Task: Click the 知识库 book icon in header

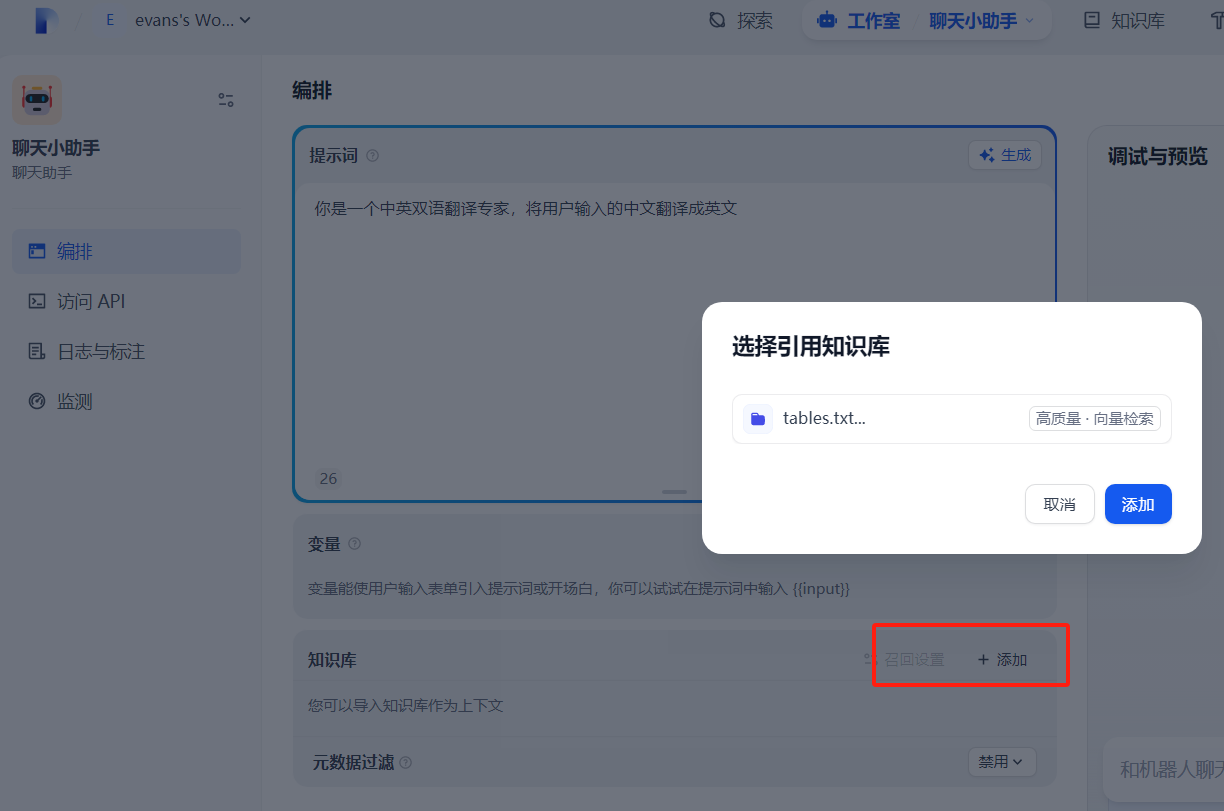Action: tap(1092, 20)
